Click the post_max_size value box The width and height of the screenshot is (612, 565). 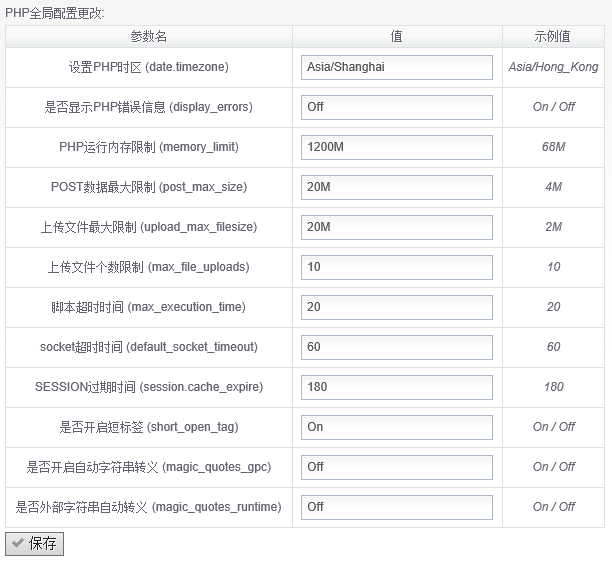pos(396,187)
